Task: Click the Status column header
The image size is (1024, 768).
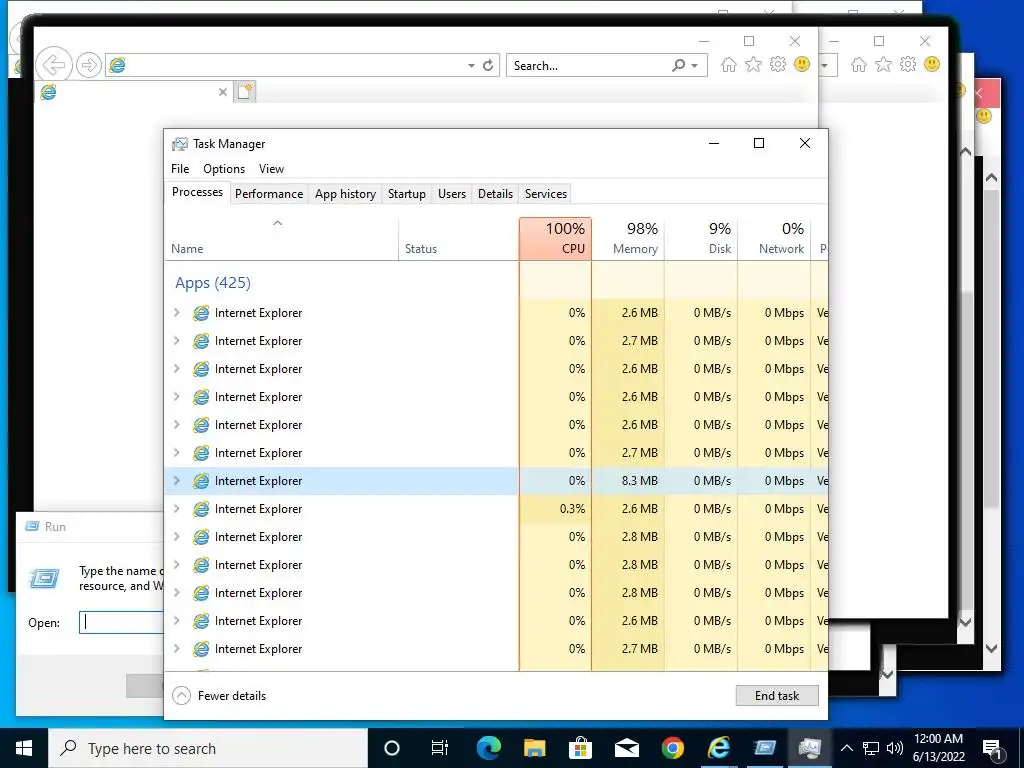Action: tap(458, 239)
